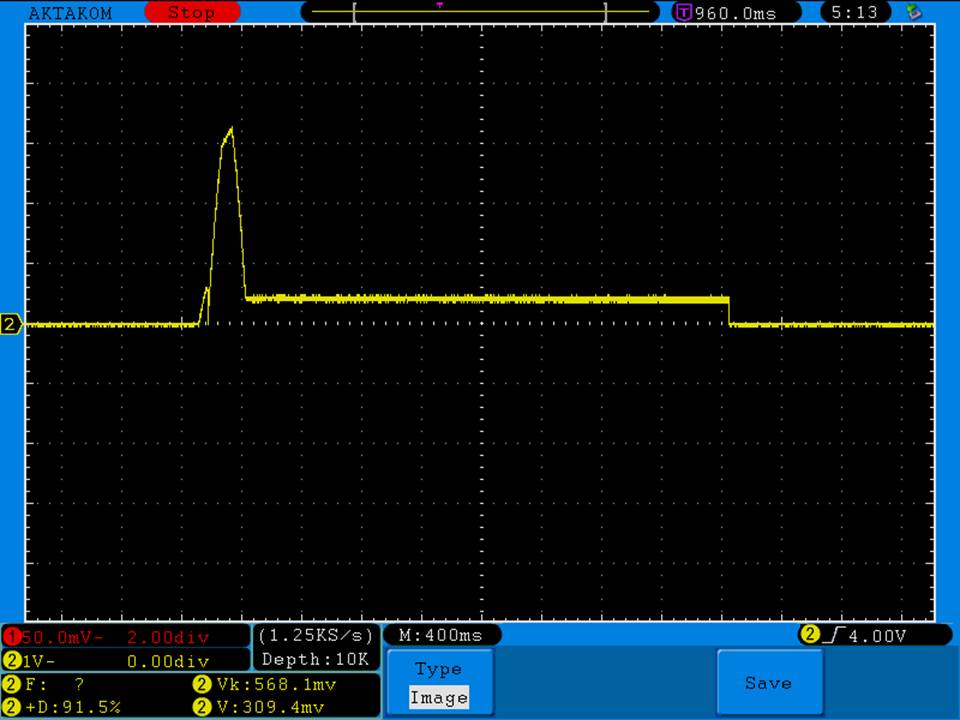Click the channel 2 1V scale readout

click(39, 661)
